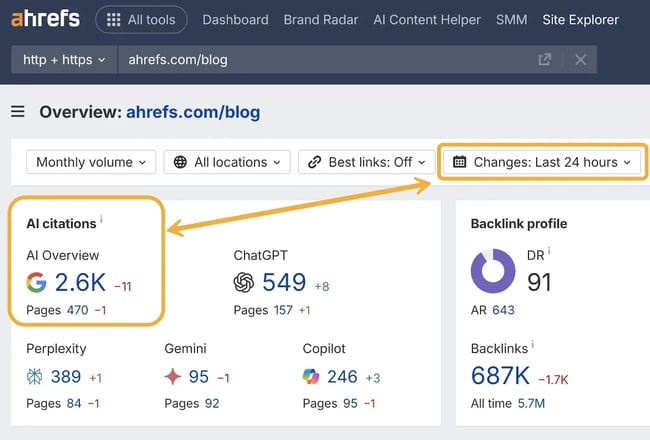Expand the Monthly volume dropdown
Image resolution: width=650 pixels, height=440 pixels.
coord(91,162)
